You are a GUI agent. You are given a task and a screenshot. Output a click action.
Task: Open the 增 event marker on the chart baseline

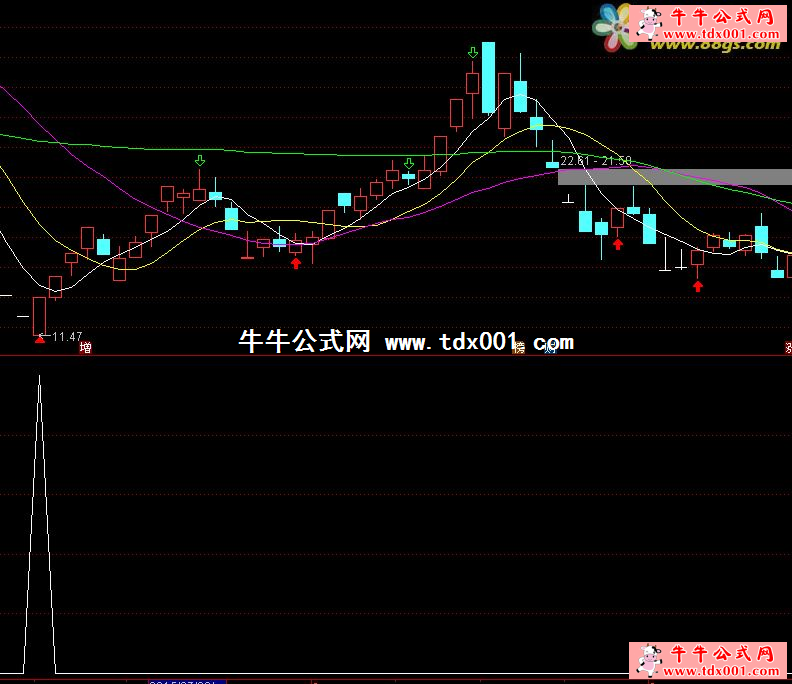click(86, 348)
